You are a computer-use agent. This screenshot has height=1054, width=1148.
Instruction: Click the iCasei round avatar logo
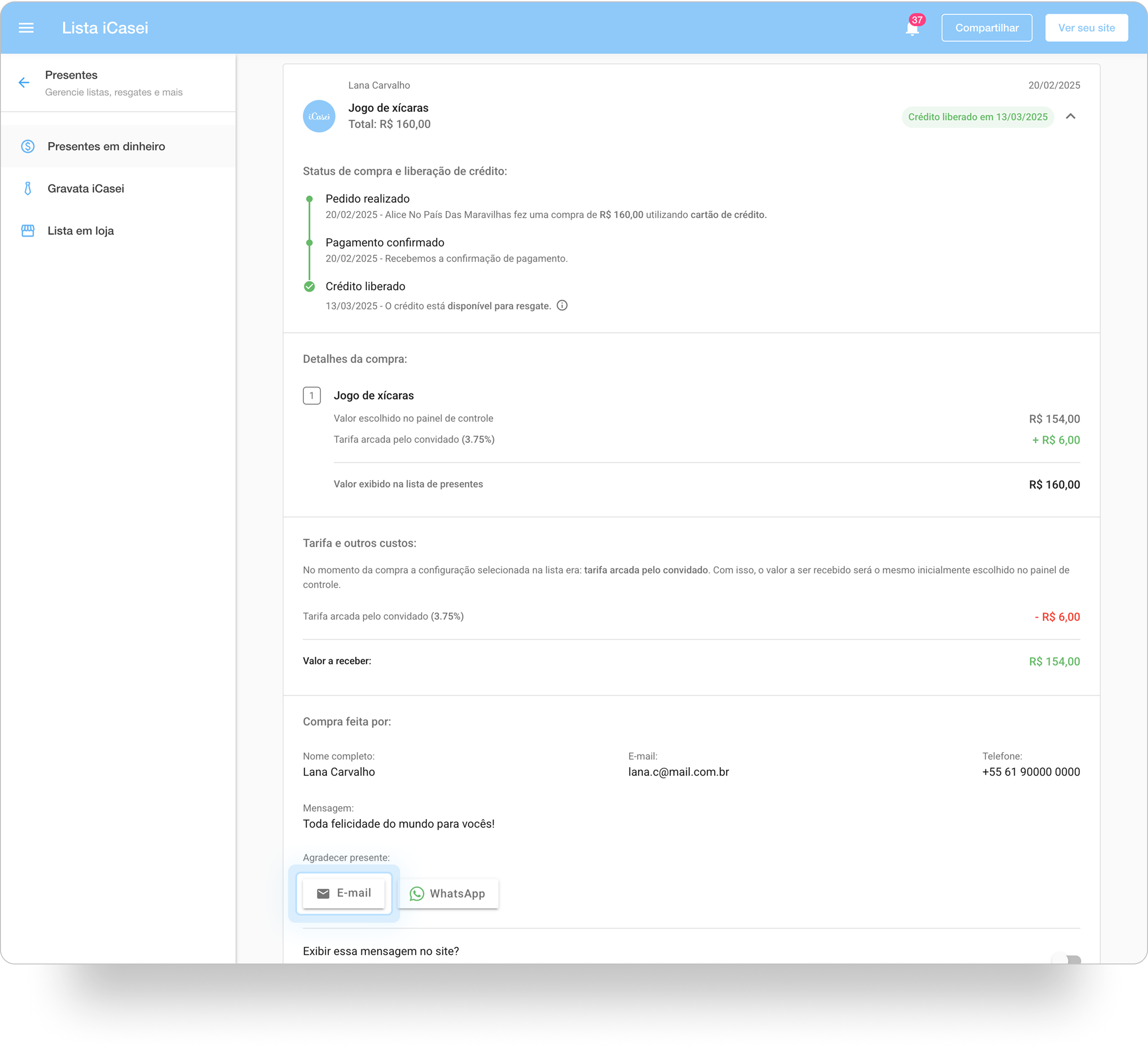coord(319,116)
